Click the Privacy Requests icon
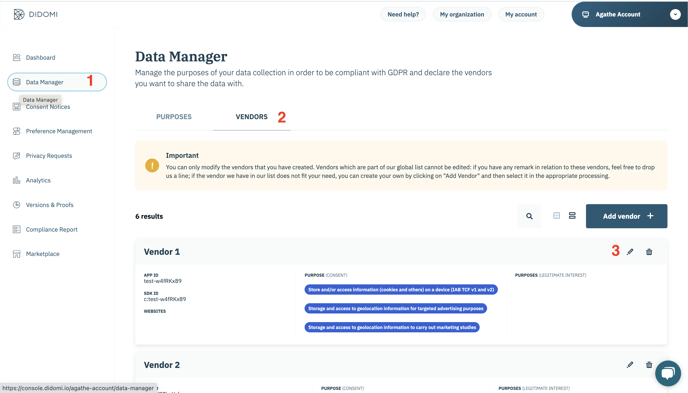 click(17, 156)
